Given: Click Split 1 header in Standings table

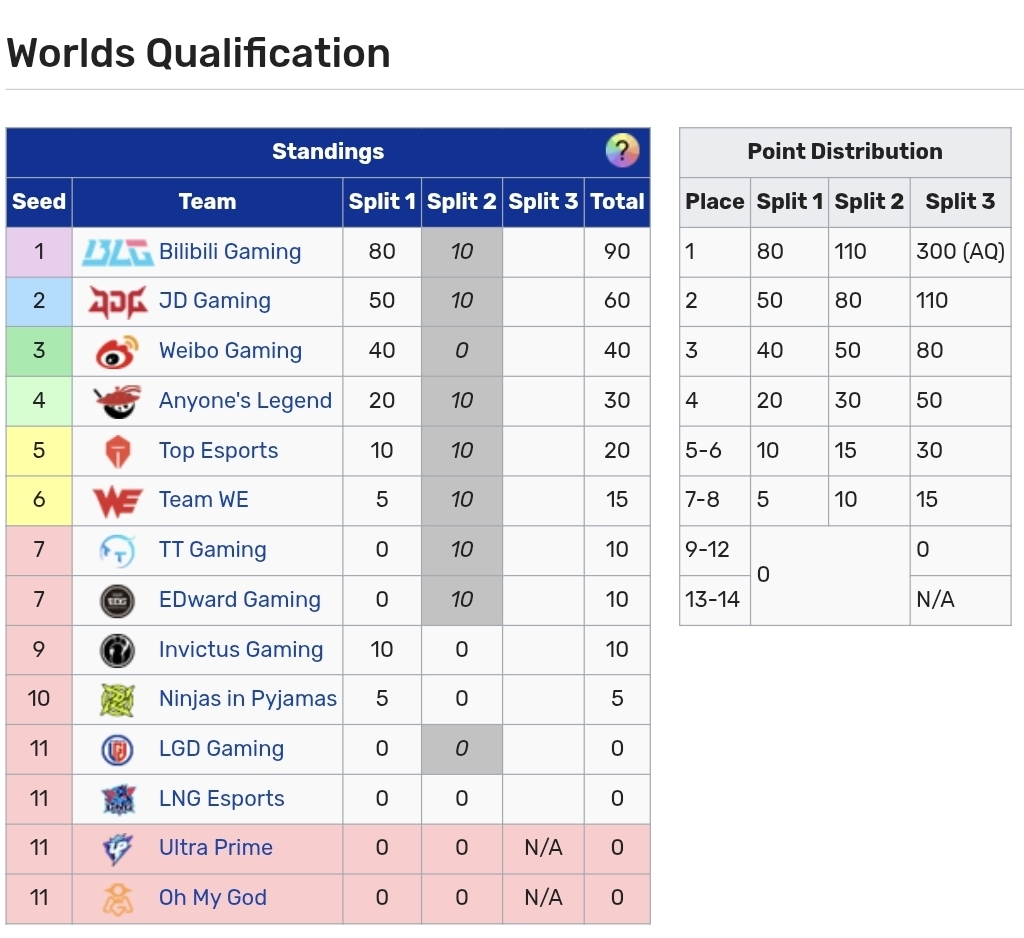Looking at the screenshot, I should point(382,202).
